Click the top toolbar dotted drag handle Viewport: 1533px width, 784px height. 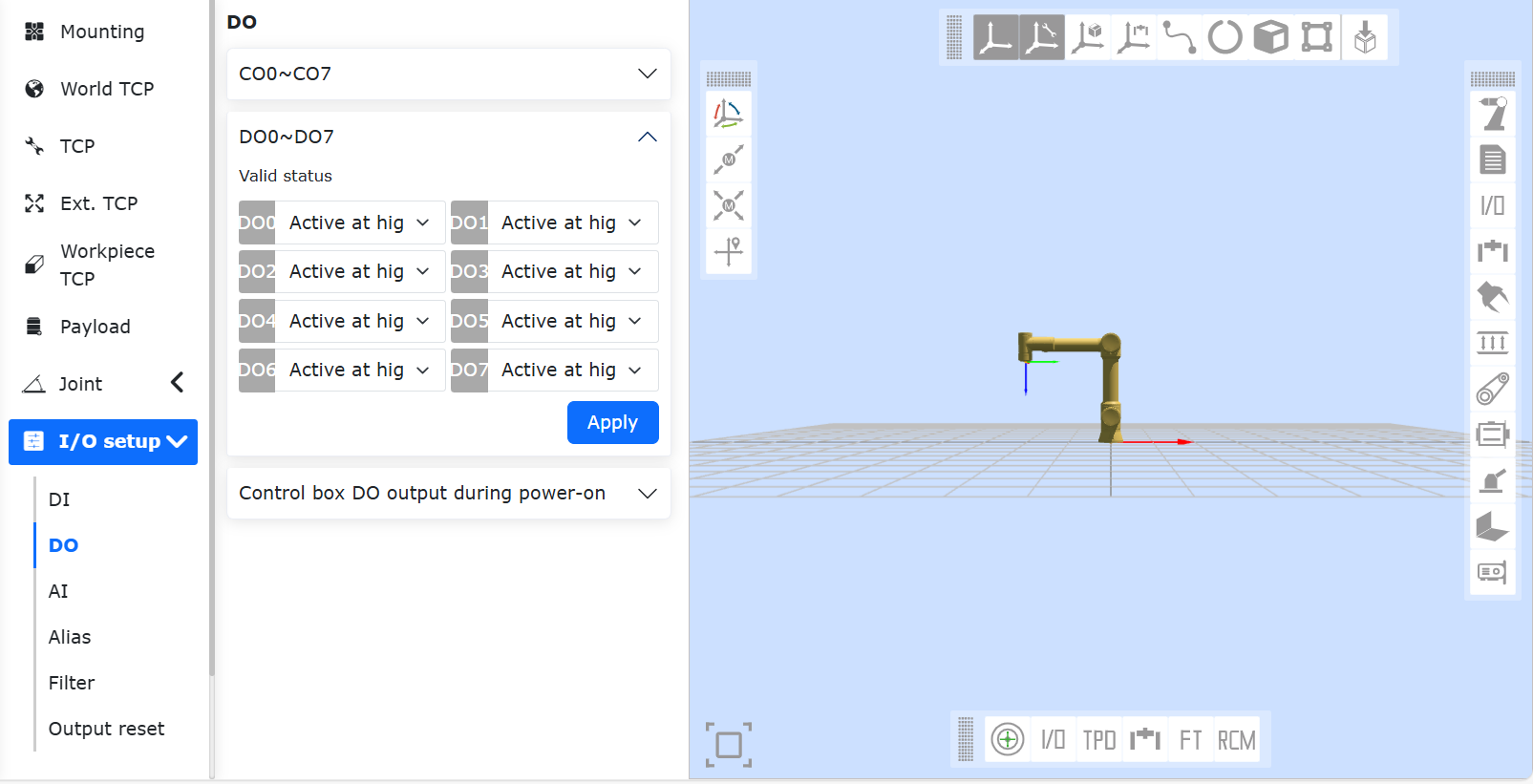[x=953, y=37]
